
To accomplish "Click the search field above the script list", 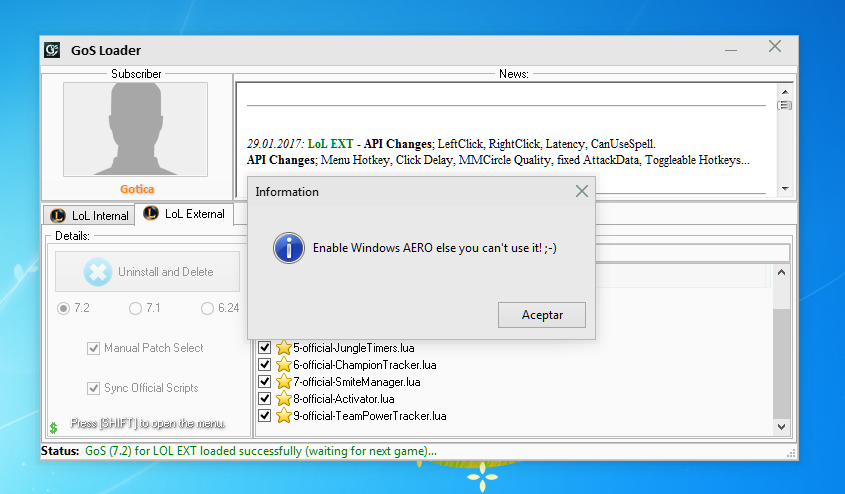I will [692, 253].
